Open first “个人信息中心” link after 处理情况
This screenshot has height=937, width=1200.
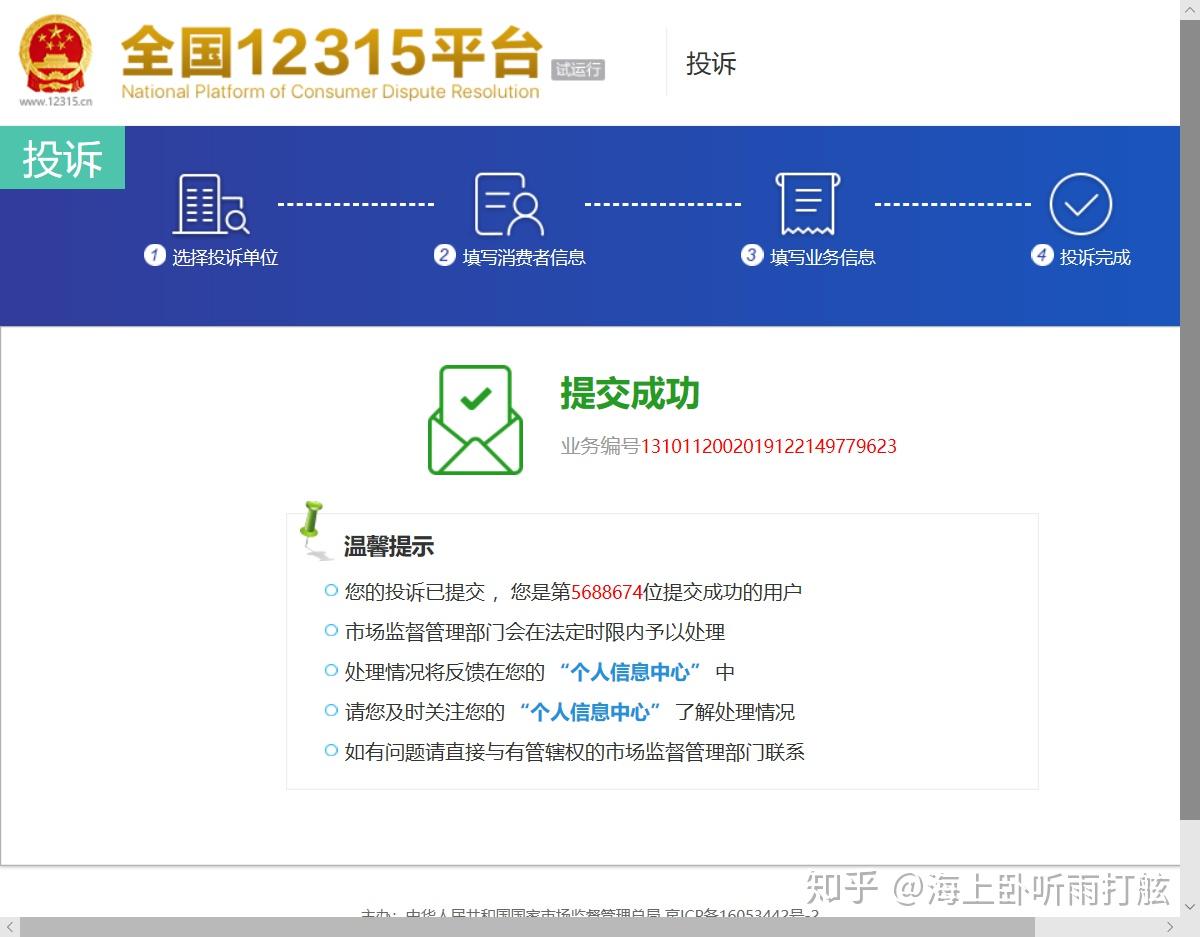(630, 672)
